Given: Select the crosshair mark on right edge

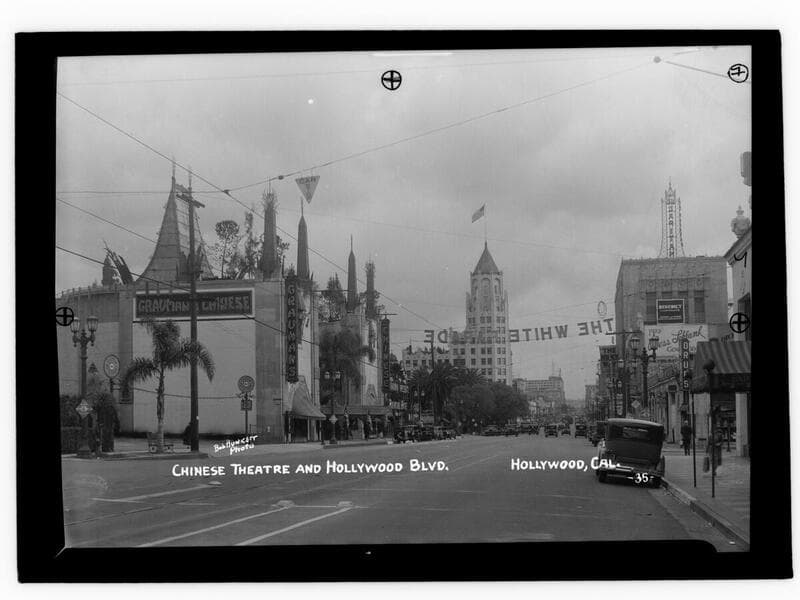Looking at the screenshot, I should pyautogui.click(x=739, y=322).
